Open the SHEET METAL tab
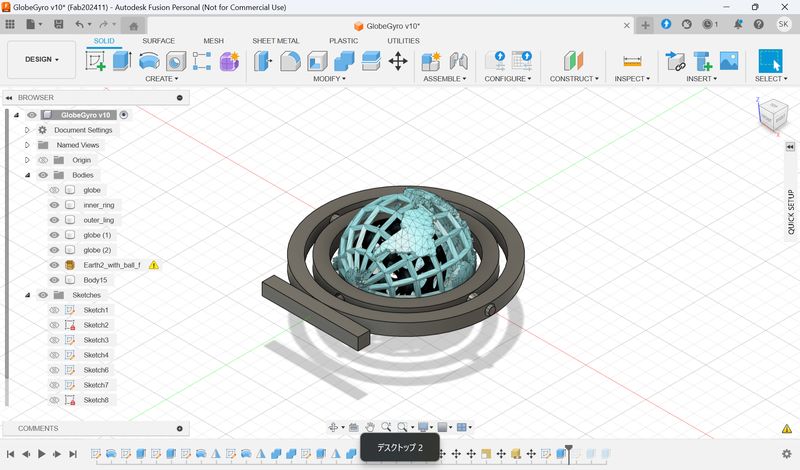Screen dimensions: 800x470 click(276, 41)
